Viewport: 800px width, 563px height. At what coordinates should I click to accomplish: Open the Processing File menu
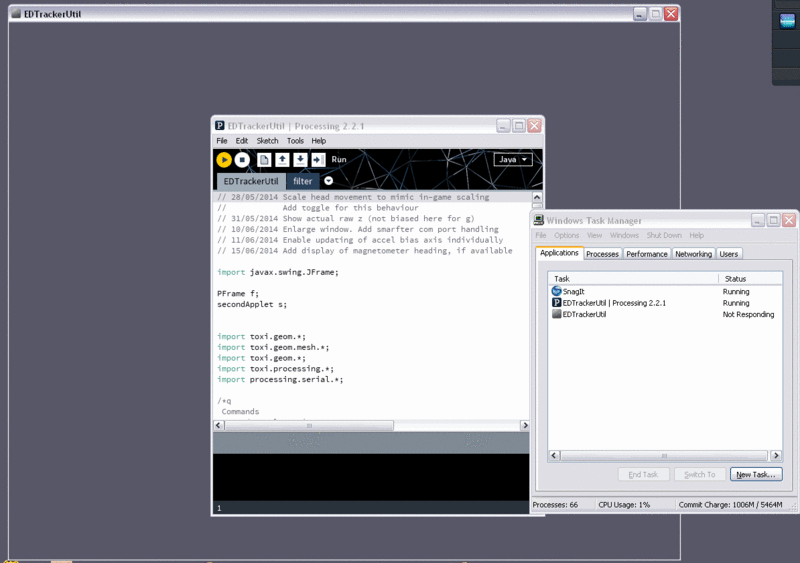click(222, 141)
